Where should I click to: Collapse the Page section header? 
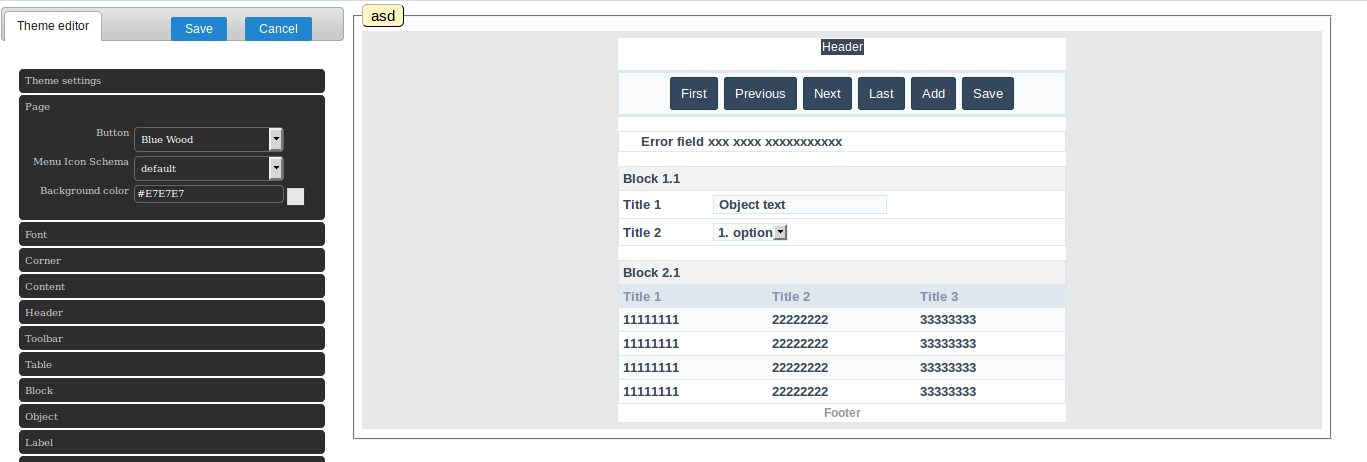point(171,107)
